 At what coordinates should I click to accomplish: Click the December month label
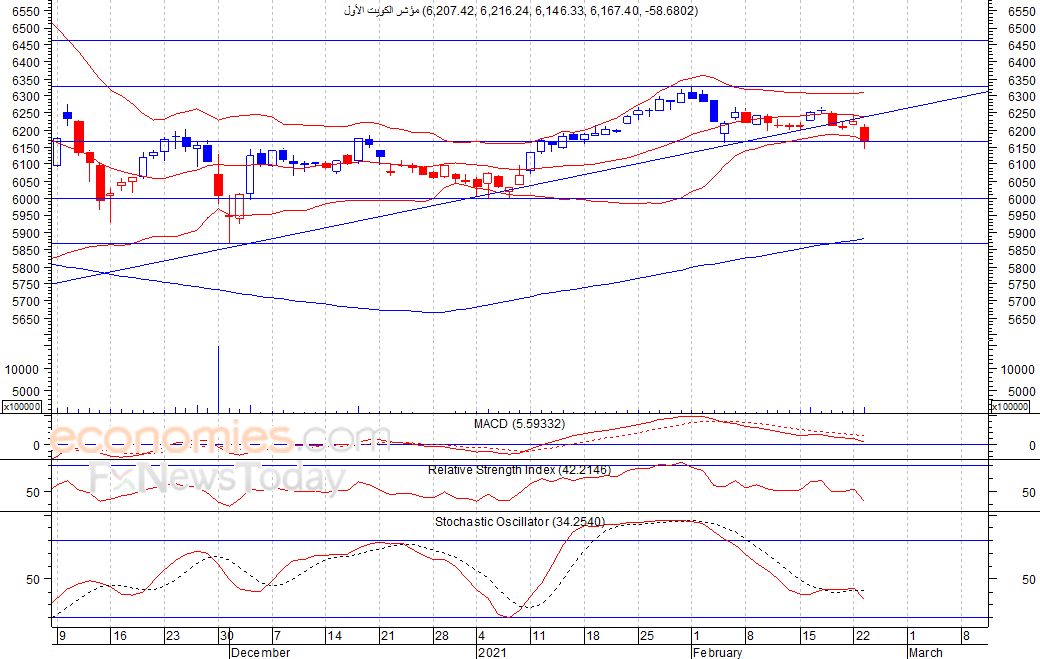pyautogui.click(x=261, y=652)
